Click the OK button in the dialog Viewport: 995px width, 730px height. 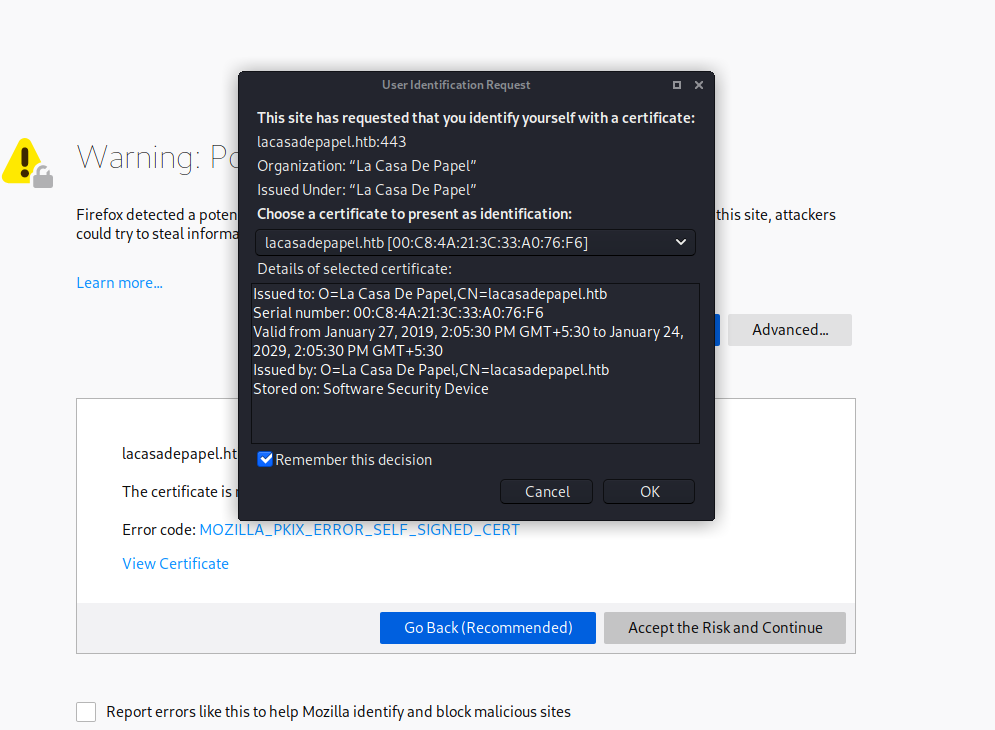pos(649,491)
